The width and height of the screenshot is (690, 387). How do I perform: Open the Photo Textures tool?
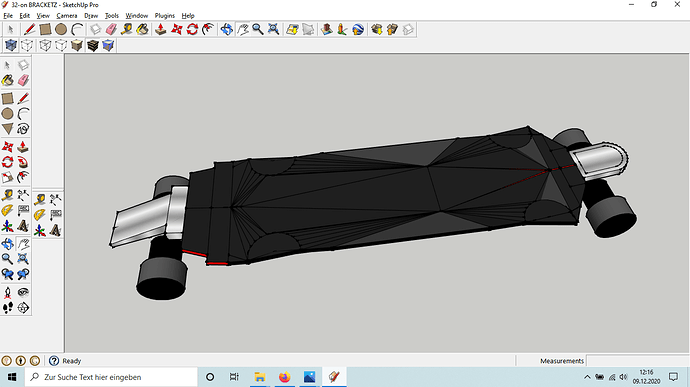[x=342, y=29]
